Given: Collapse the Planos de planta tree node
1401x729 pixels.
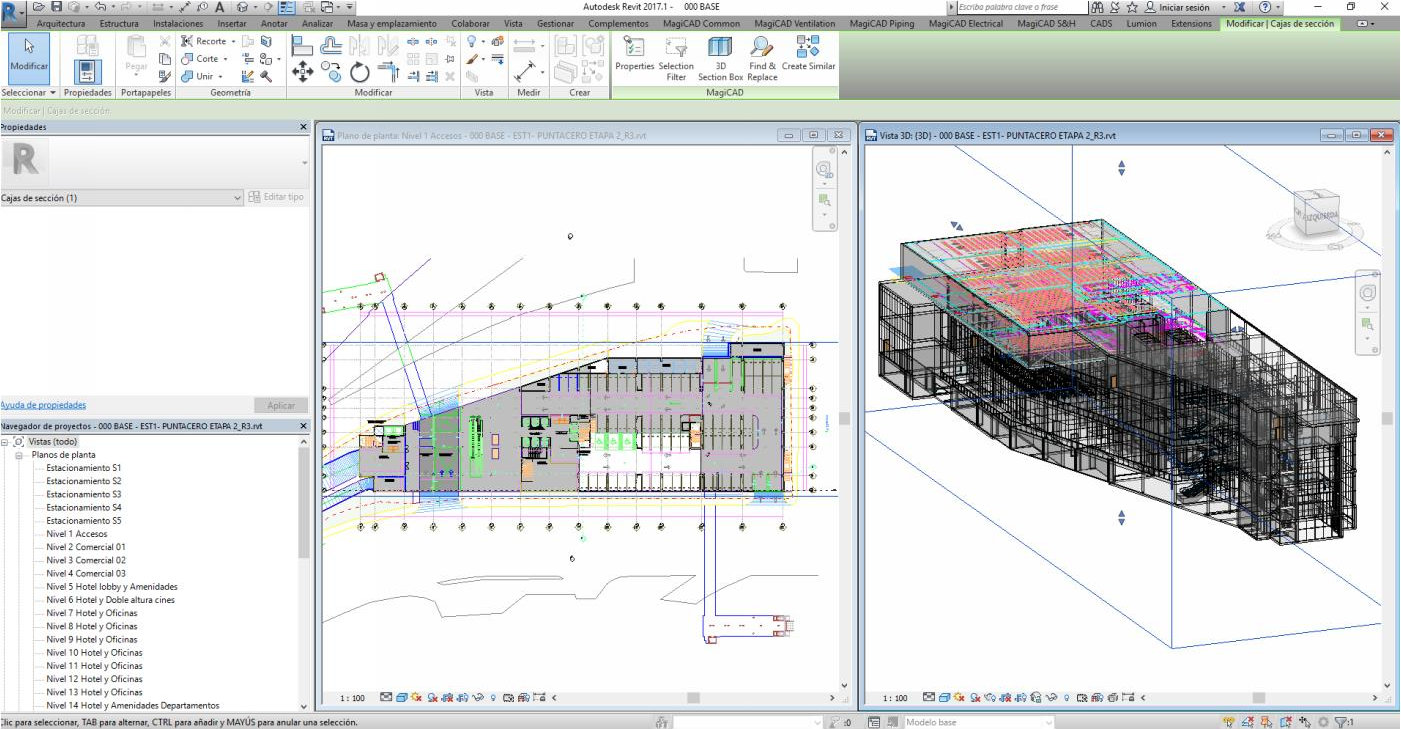Looking at the screenshot, I should pos(19,454).
